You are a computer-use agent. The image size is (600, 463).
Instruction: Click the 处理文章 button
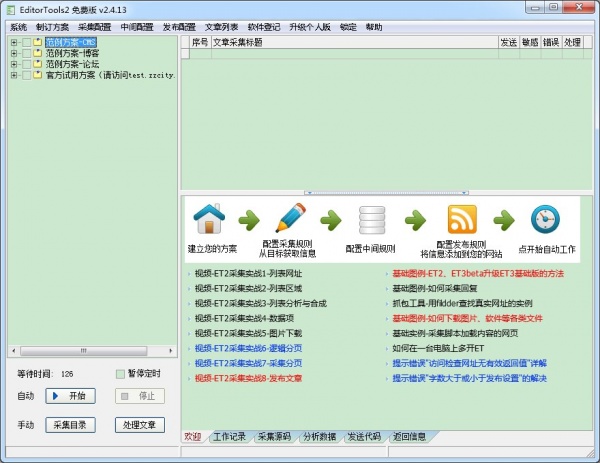click(x=140, y=425)
